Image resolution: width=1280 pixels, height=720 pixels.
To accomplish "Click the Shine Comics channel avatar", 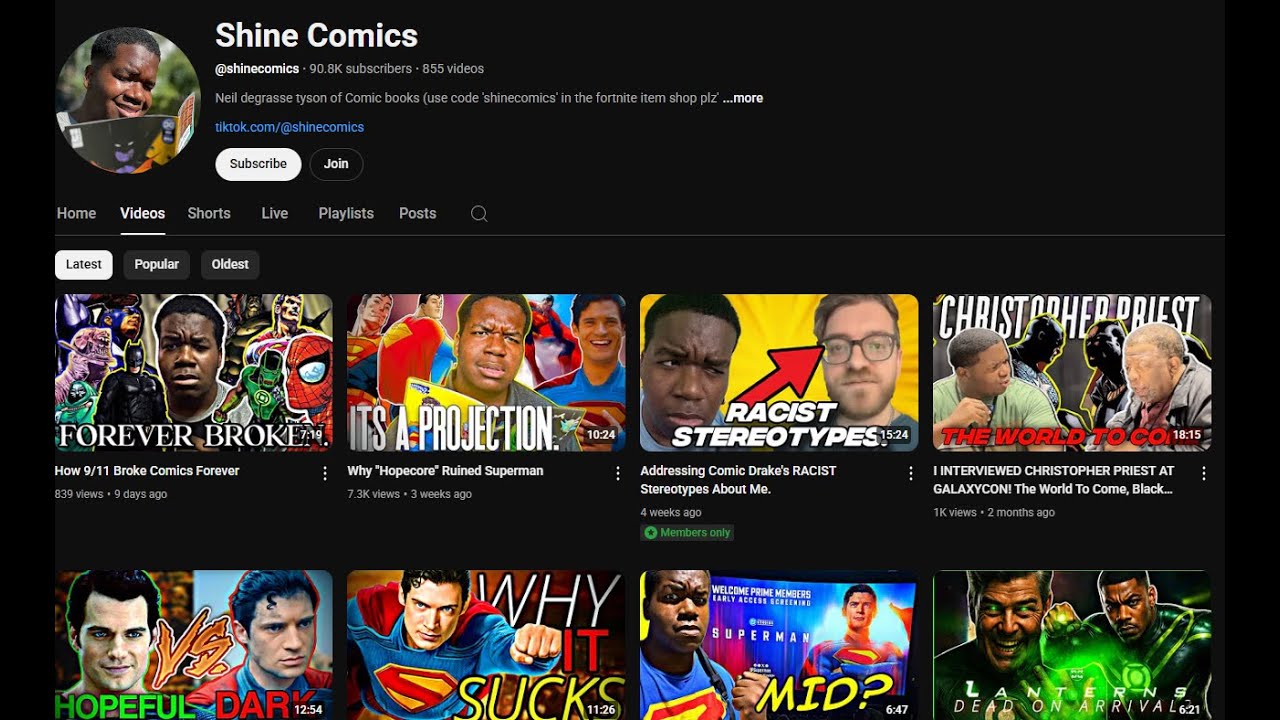I will tap(128, 100).
